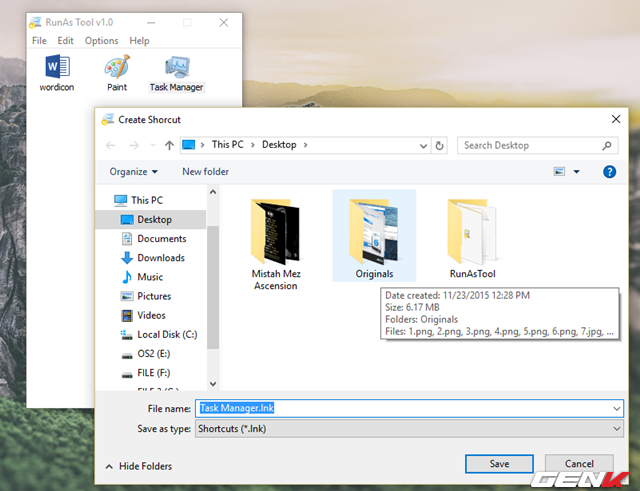Click the Cancel button

click(579, 464)
